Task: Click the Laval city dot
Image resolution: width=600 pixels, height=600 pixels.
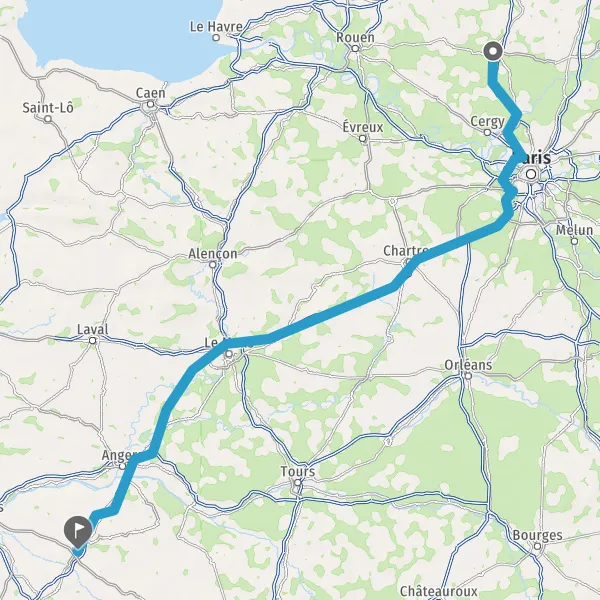Action: (x=93, y=340)
